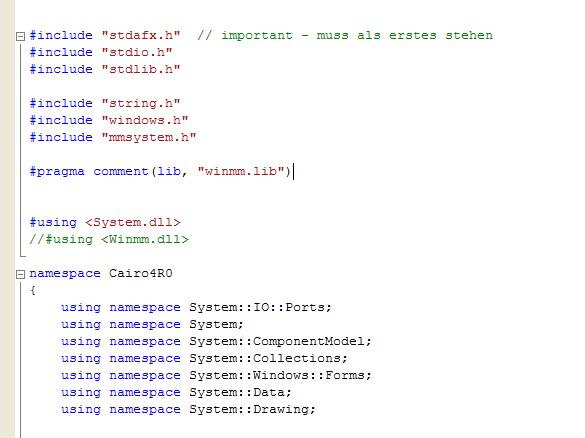Viewport: 585px width, 438px height.
Task: Click the commented-out Winmm.dll line
Action: (x=109, y=240)
